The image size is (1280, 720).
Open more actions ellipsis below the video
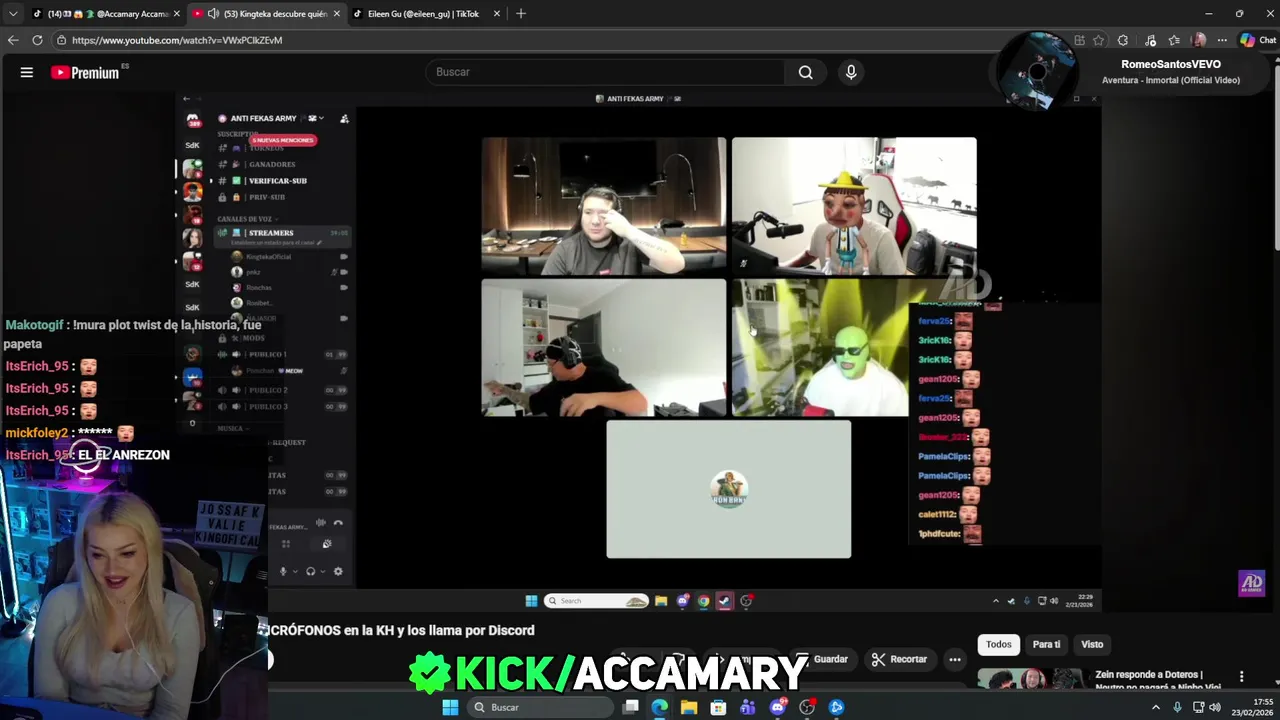955,659
